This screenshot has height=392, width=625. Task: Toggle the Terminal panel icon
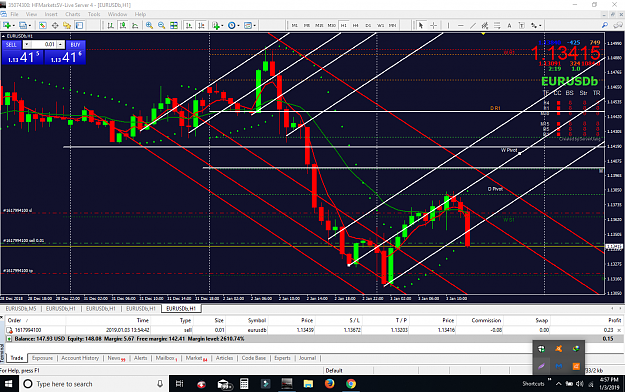tap(79, 26)
